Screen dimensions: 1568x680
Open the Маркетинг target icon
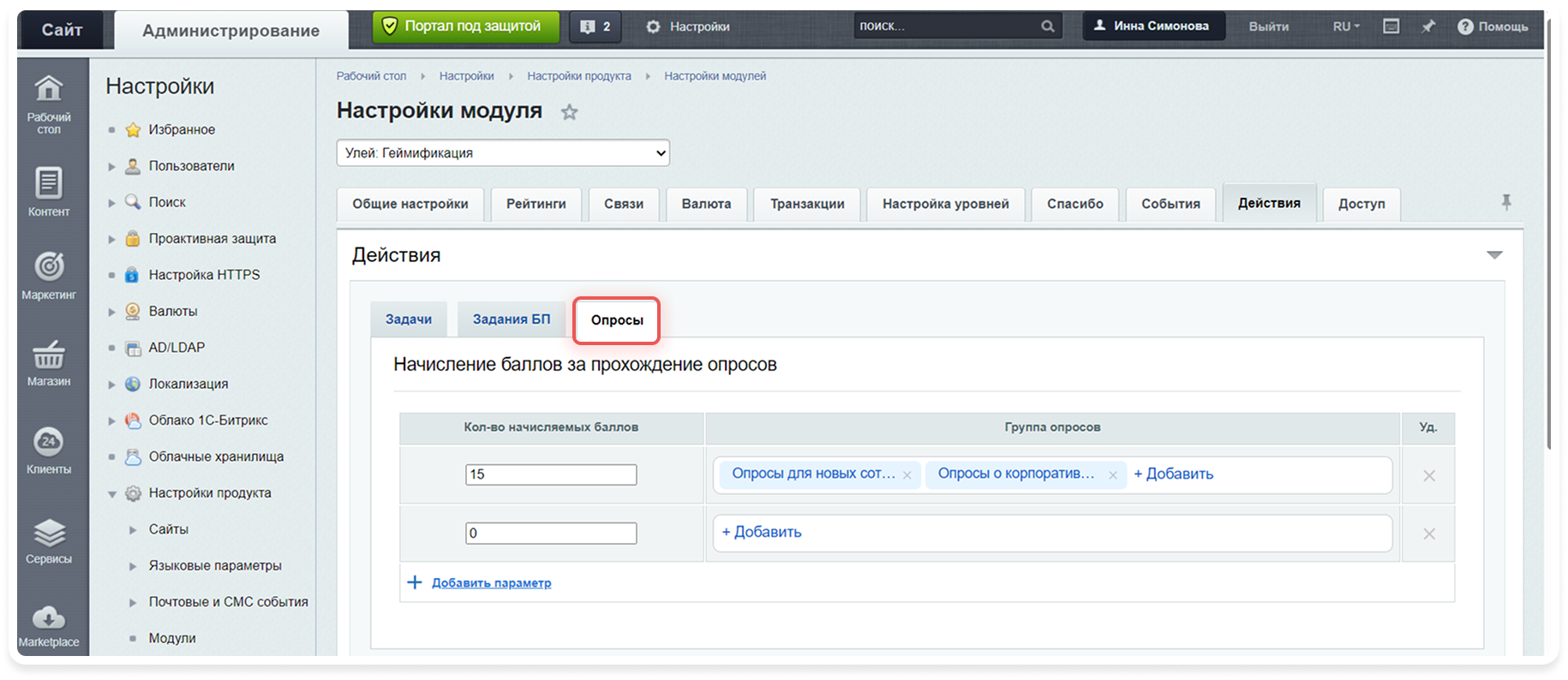[x=49, y=266]
